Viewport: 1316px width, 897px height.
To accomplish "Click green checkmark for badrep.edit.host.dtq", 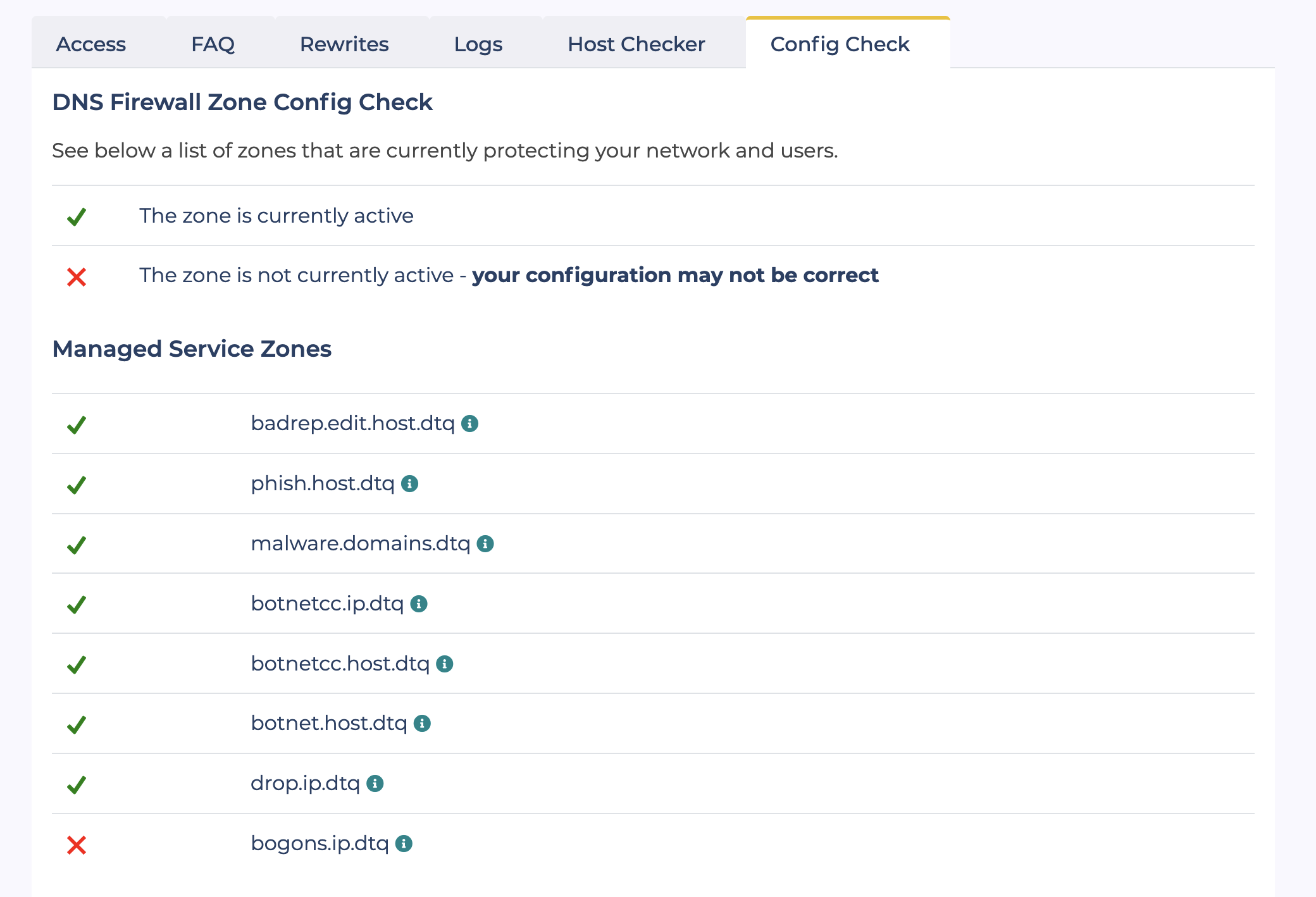I will [77, 424].
